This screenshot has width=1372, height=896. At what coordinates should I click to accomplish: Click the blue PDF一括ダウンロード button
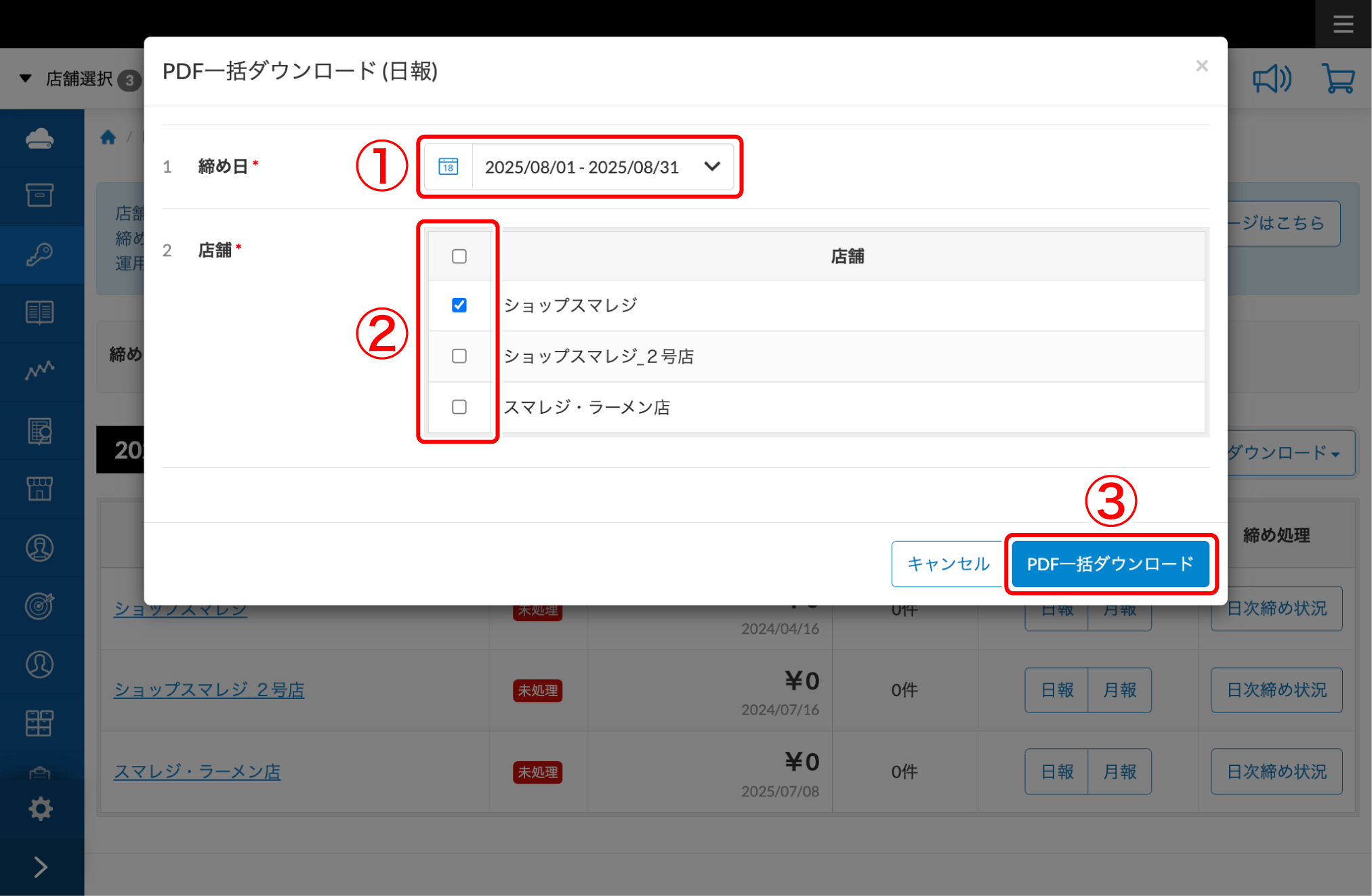point(1110,563)
